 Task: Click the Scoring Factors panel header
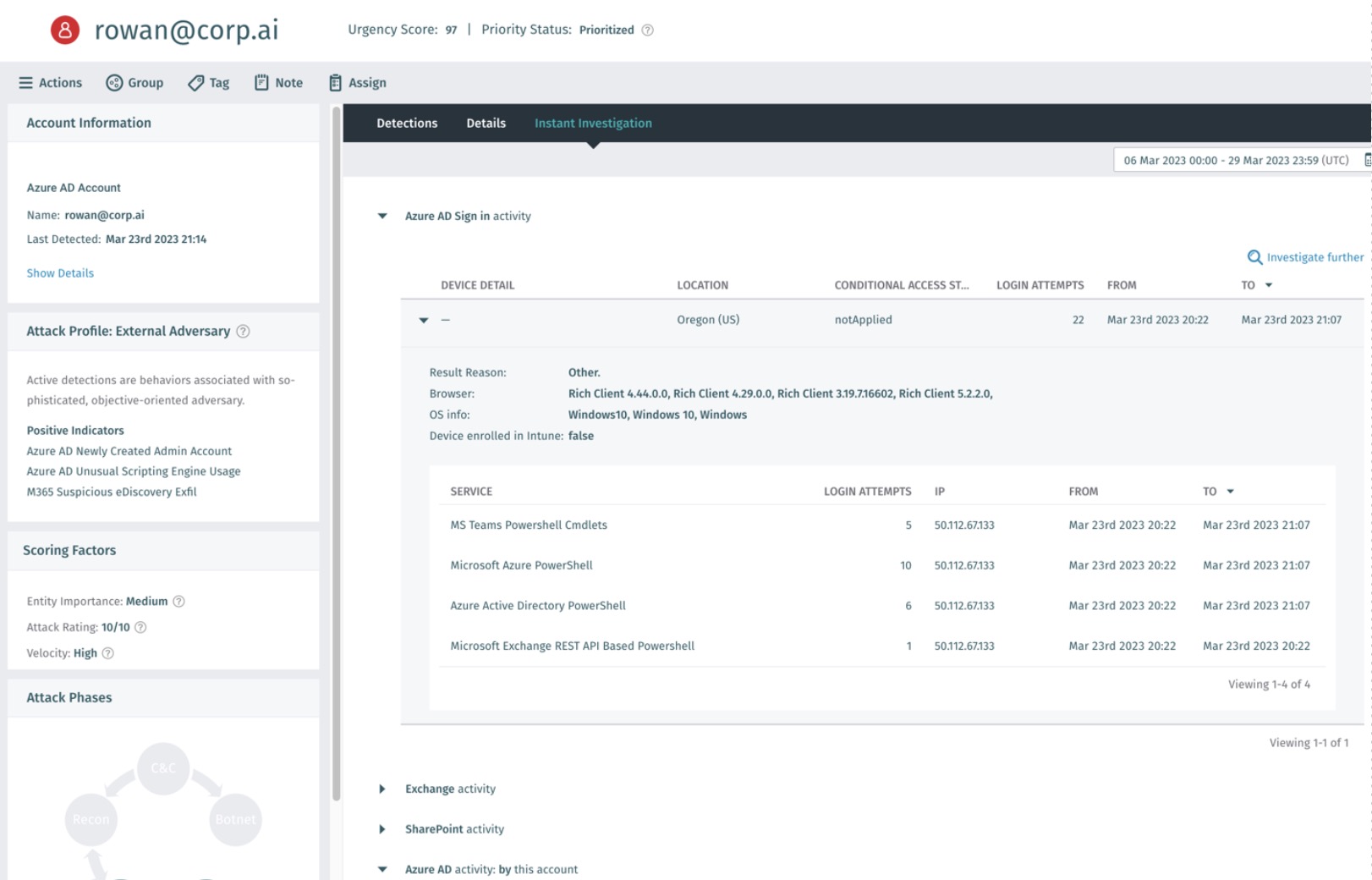(163, 550)
